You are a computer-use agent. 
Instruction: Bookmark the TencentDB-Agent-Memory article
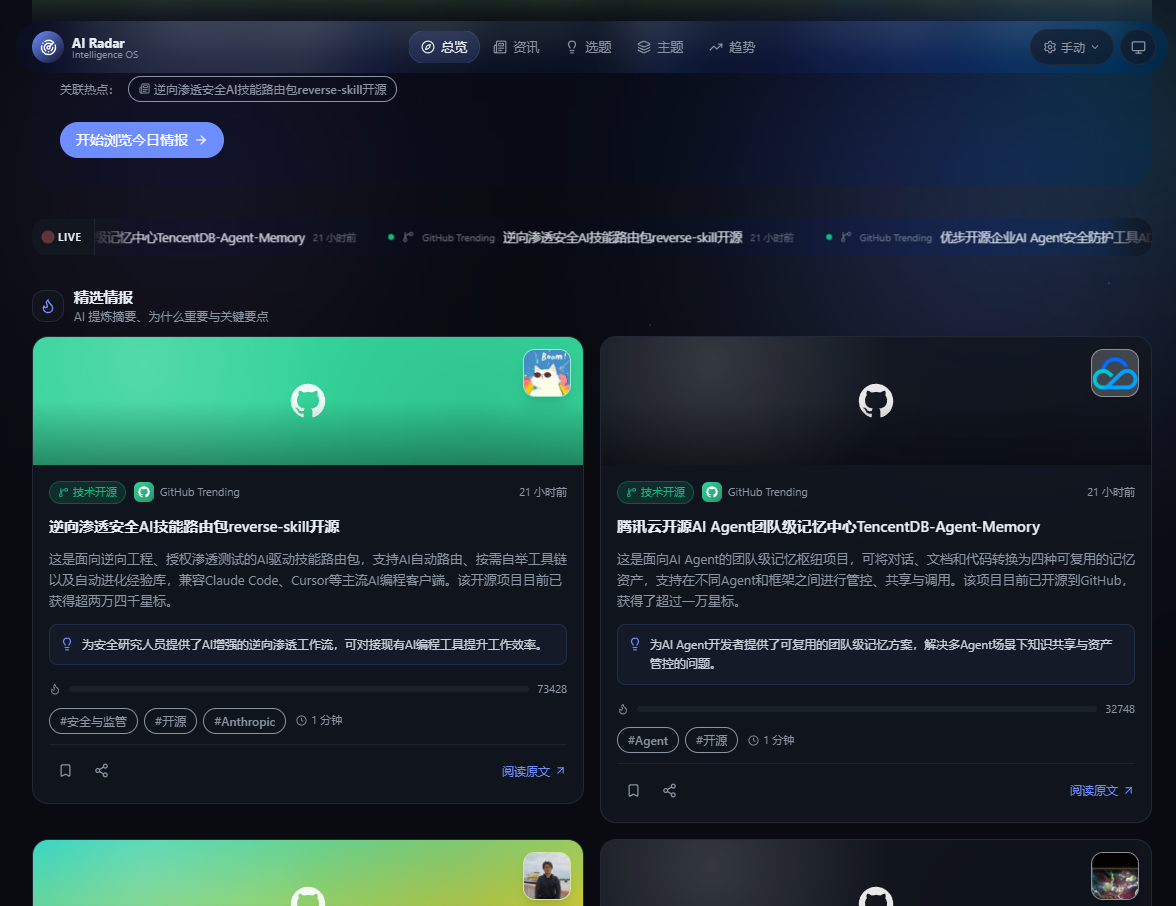(633, 790)
